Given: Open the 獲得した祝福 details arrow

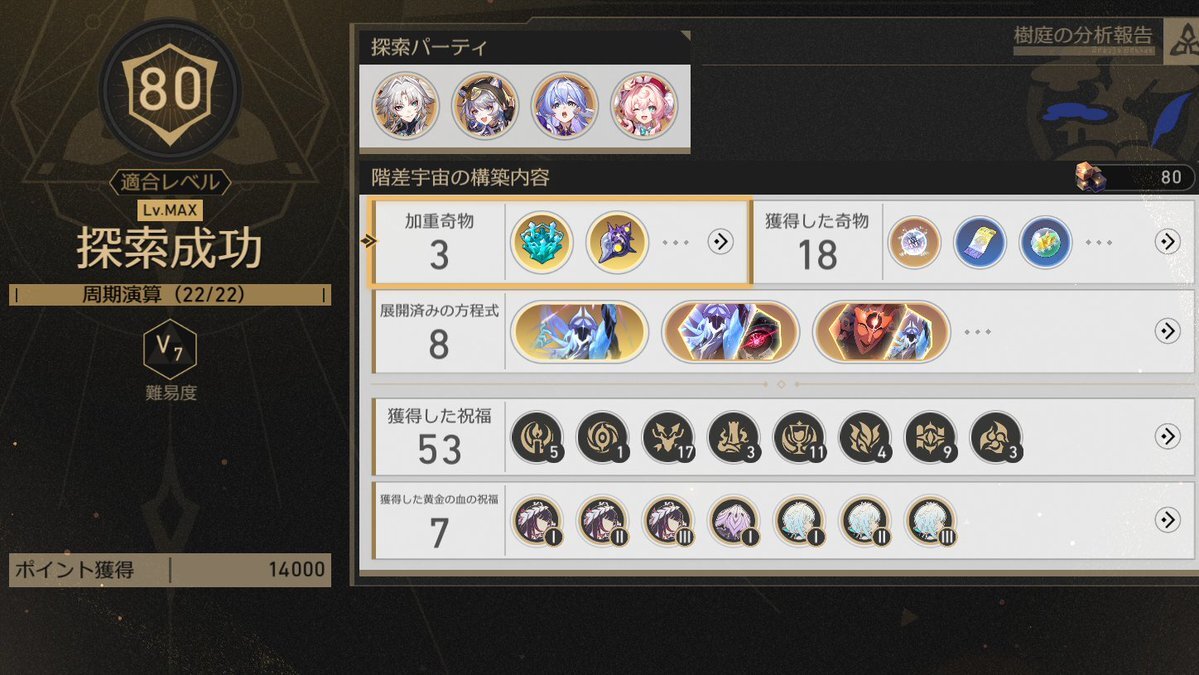Looking at the screenshot, I should click(x=1167, y=436).
